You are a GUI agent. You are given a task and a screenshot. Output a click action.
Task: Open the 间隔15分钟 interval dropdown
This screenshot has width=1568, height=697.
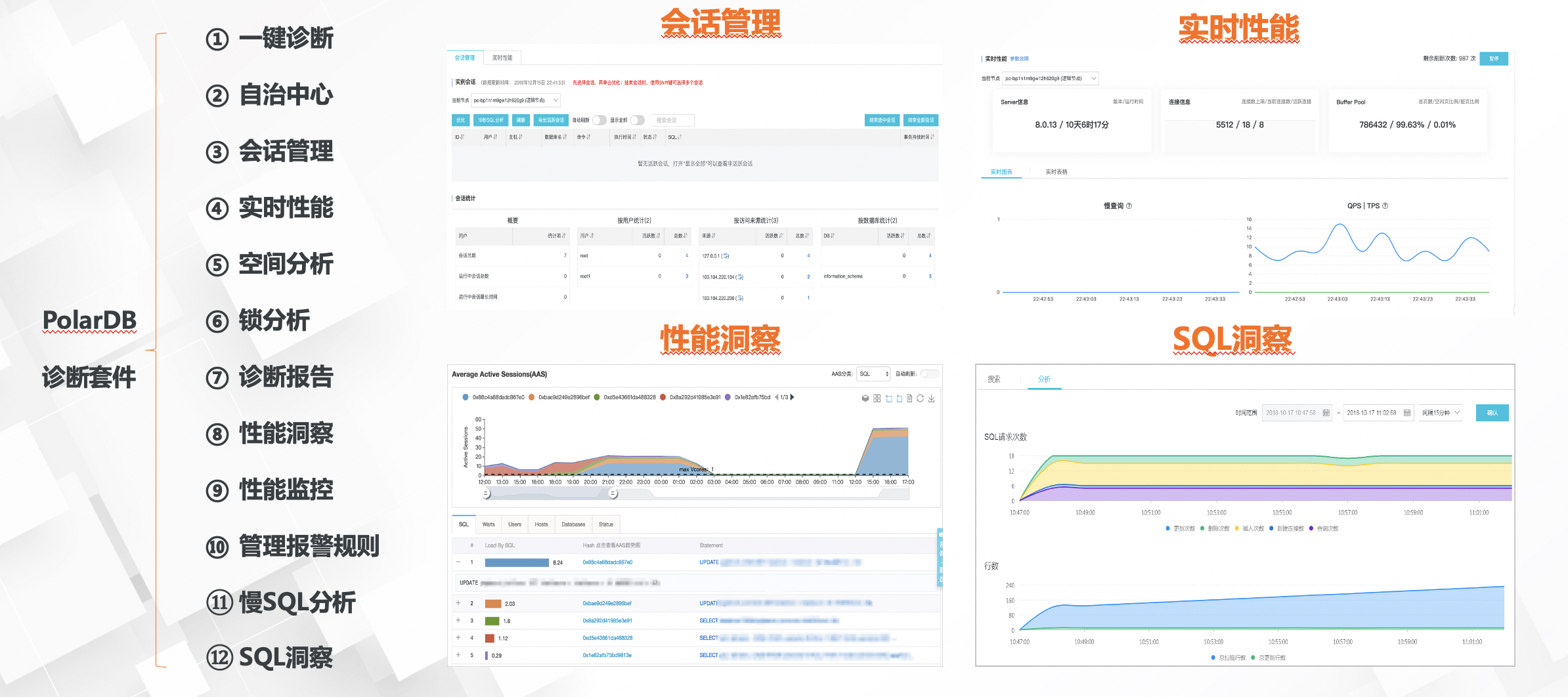coord(1441,413)
